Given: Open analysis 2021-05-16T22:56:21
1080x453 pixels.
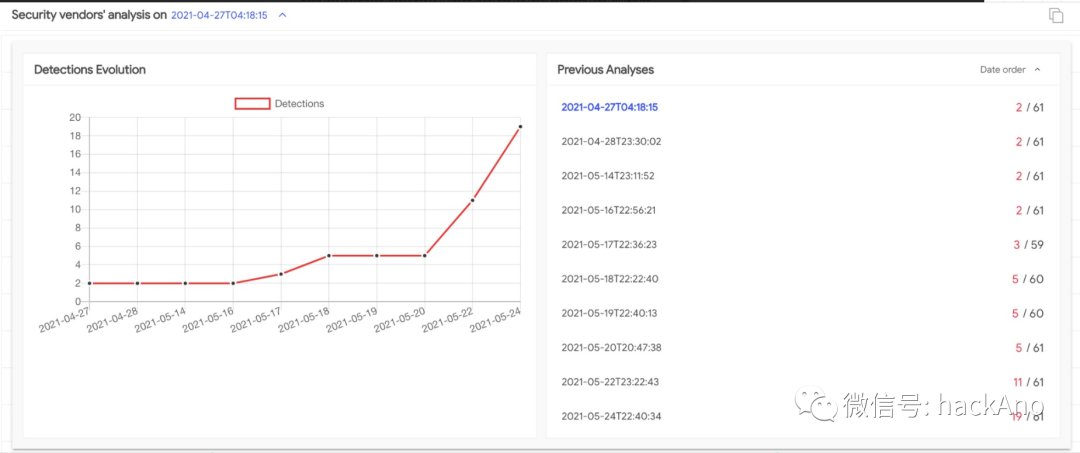Looking at the screenshot, I should 608,210.
